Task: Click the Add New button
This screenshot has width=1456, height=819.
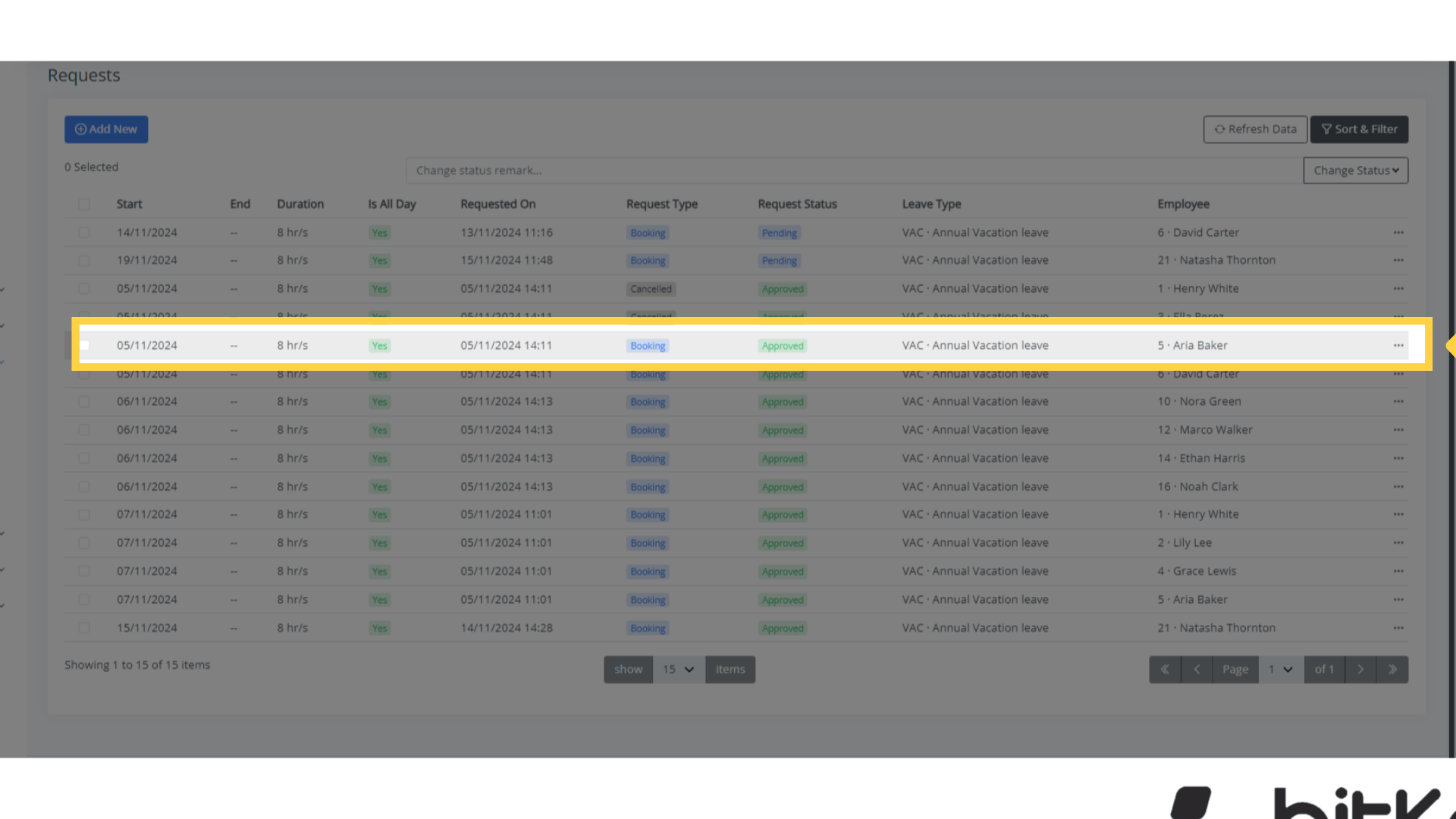Action: click(106, 129)
